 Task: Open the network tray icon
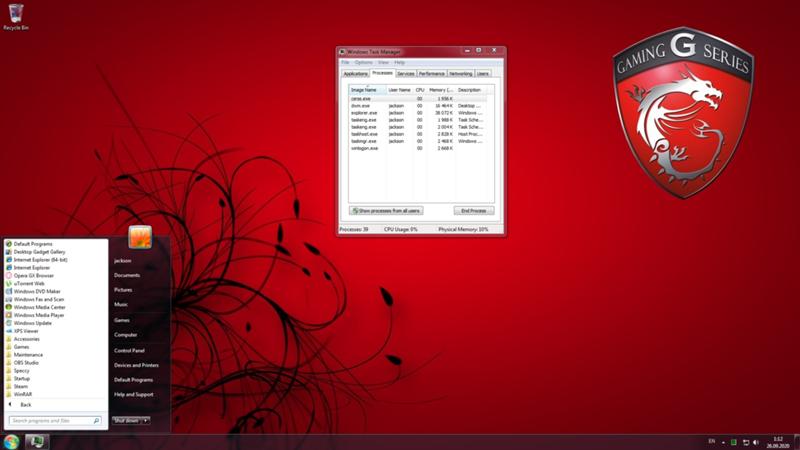(x=745, y=442)
